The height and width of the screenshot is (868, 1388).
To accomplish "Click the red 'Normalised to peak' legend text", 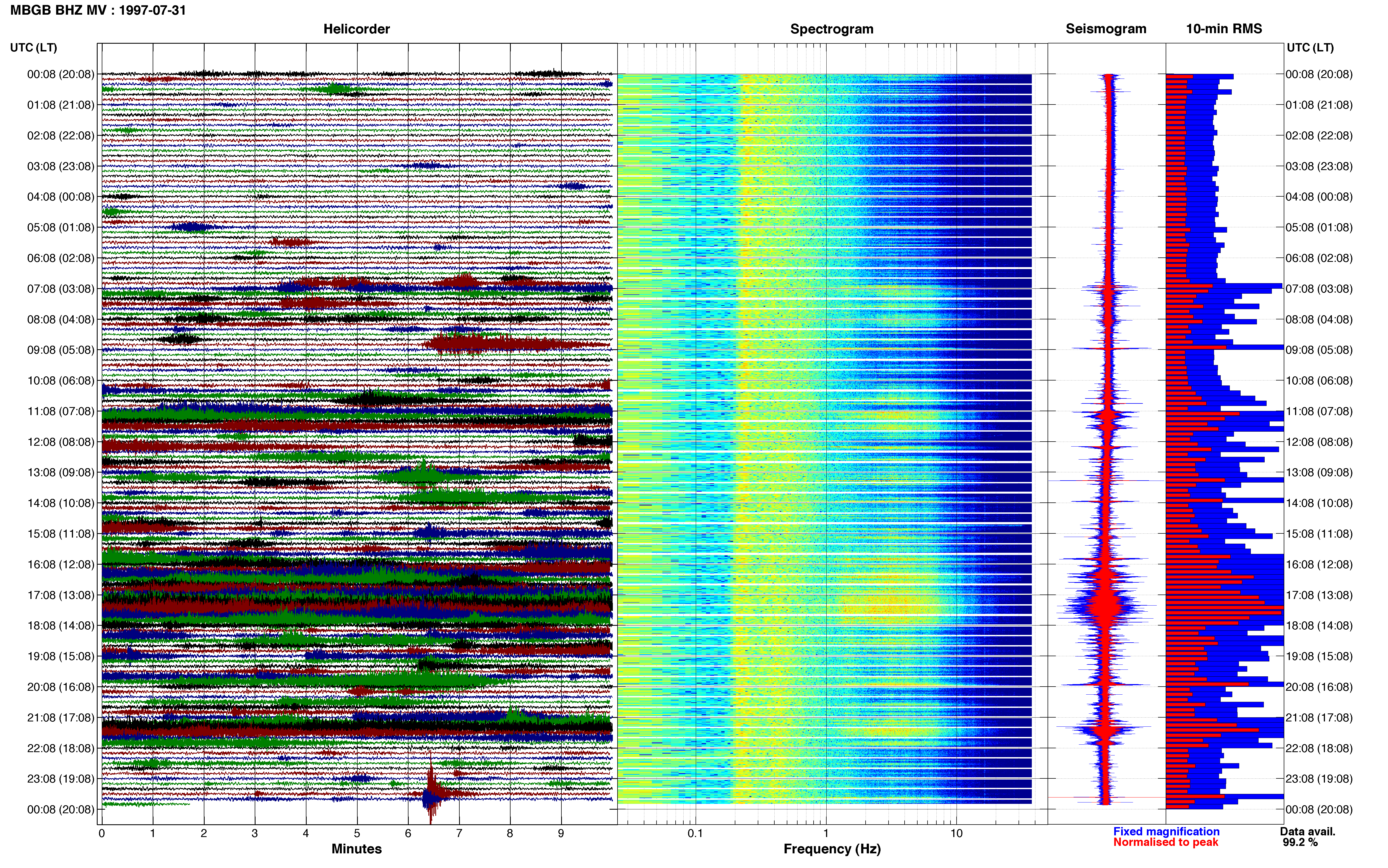I will coord(1166,842).
